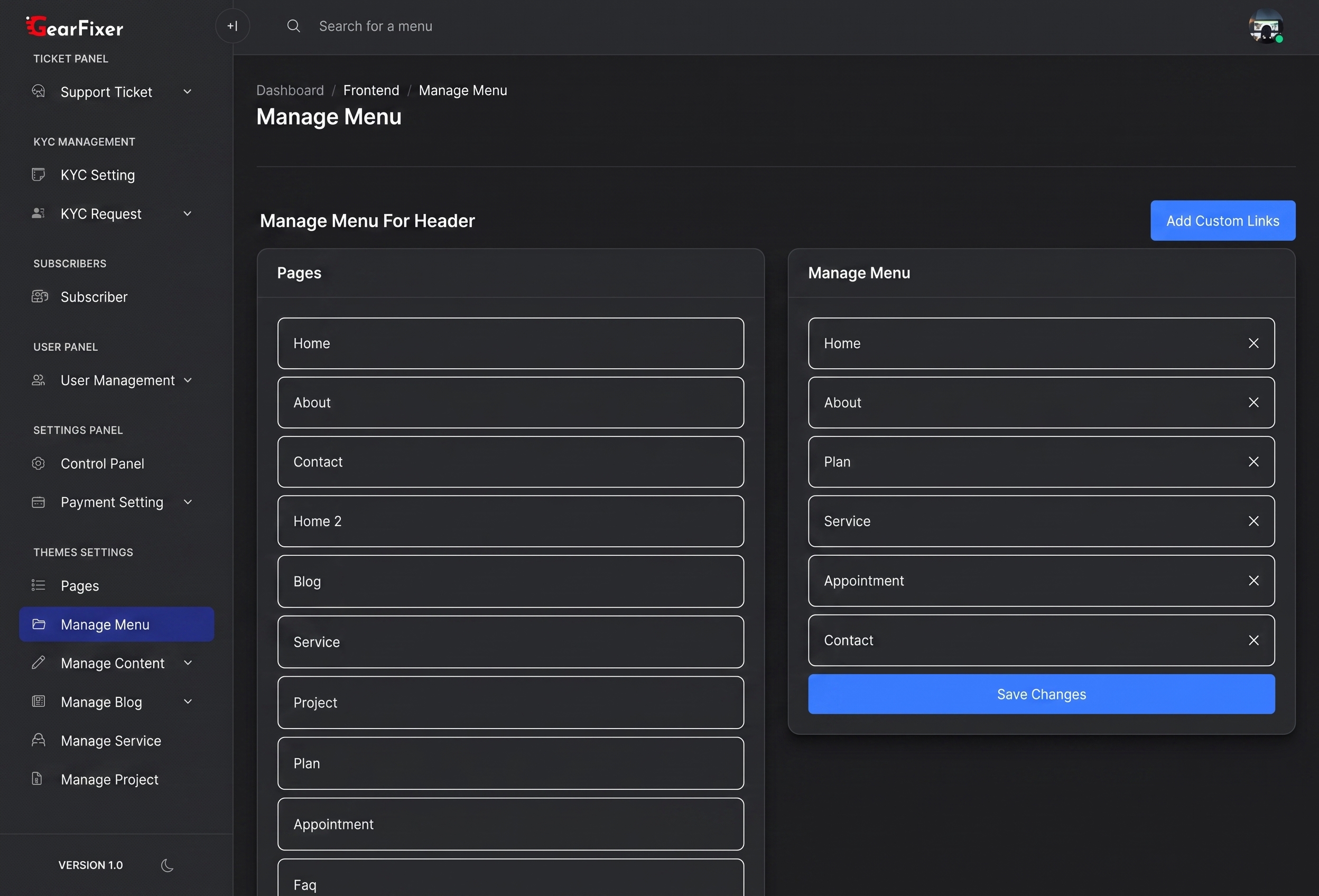Remove Appointment from the Manage Menu list
Image resolution: width=1319 pixels, height=896 pixels.
click(x=1253, y=581)
